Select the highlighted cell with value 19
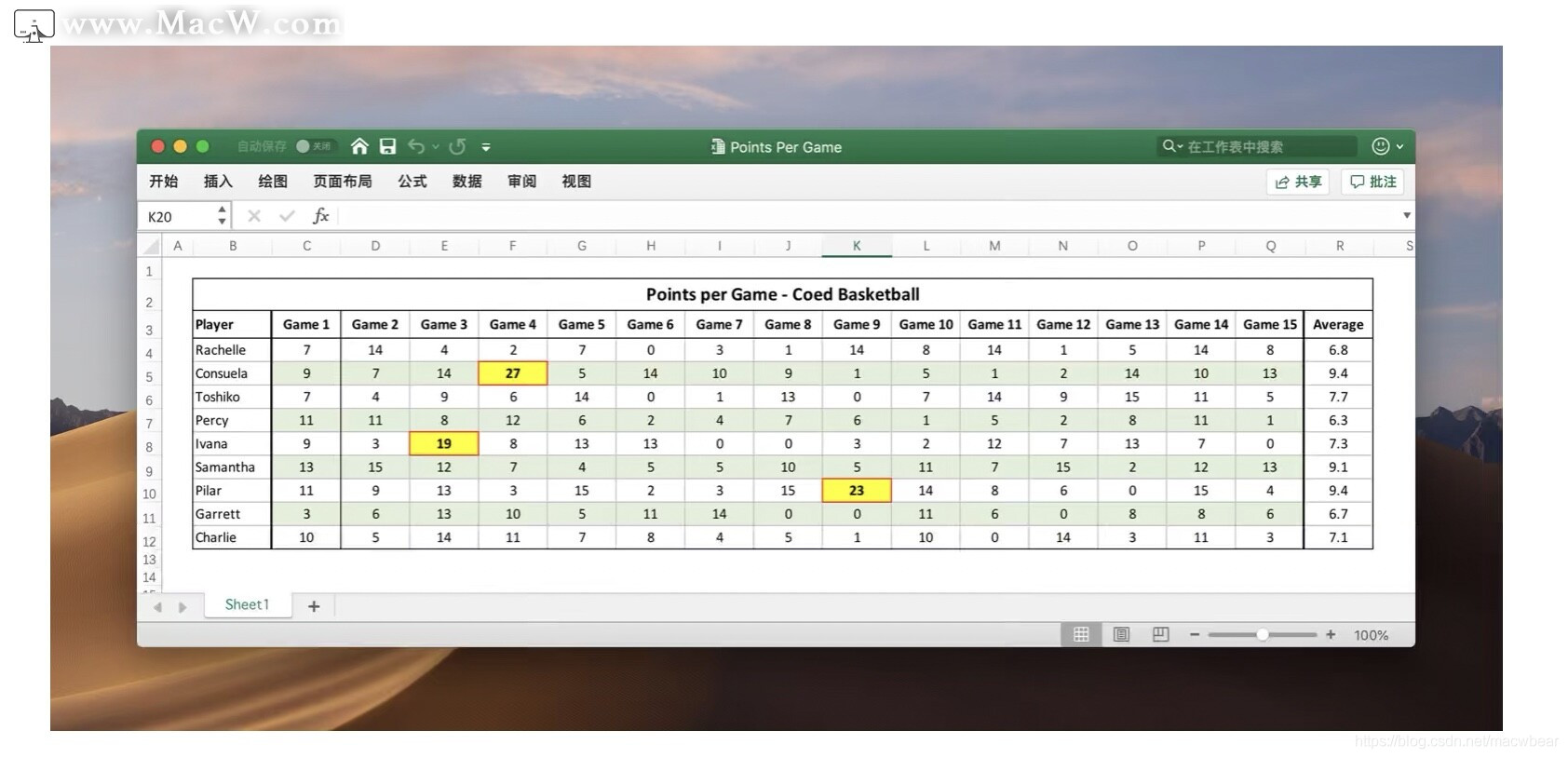The height and width of the screenshot is (758, 1568). pyautogui.click(x=444, y=443)
